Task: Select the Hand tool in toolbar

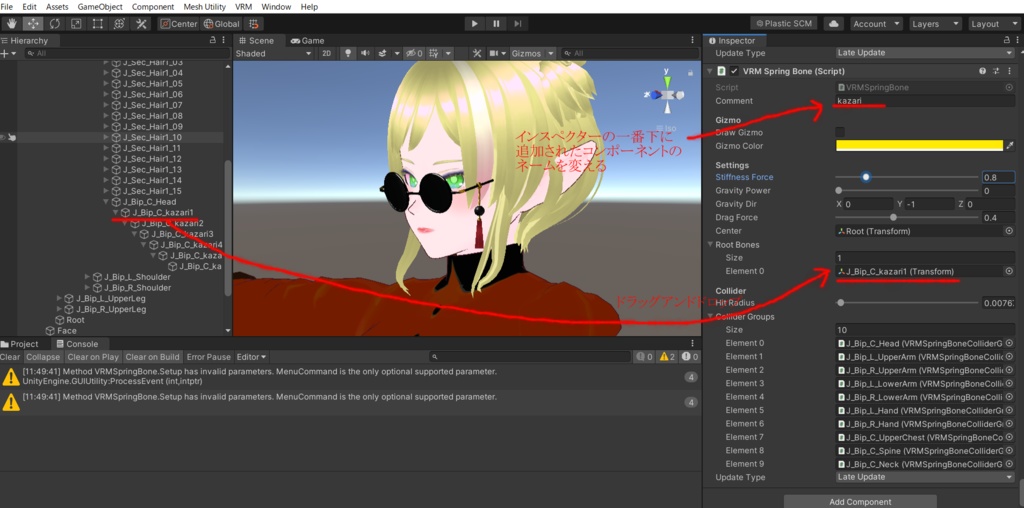Action: tap(11, 24)
